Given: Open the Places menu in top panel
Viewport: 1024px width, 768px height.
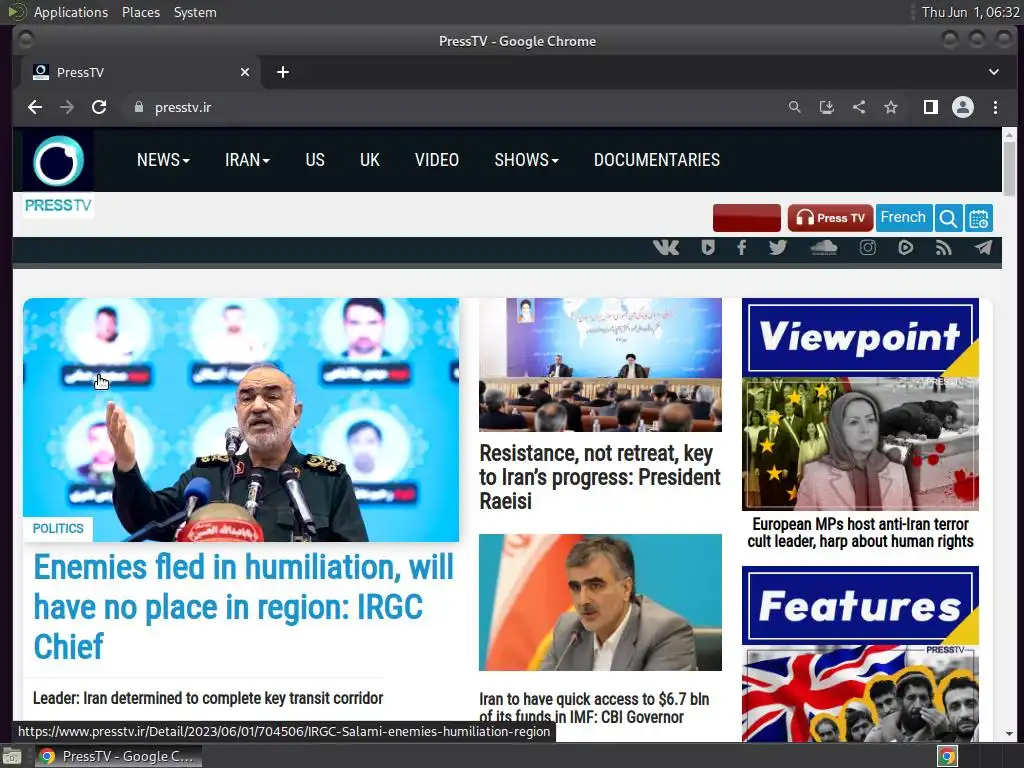Looking at the screenshot, I should point(141,12).
